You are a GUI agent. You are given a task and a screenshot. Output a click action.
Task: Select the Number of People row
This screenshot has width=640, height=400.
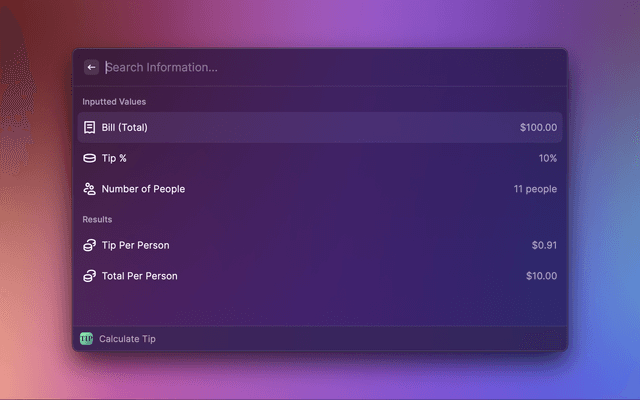pos(143,189)
